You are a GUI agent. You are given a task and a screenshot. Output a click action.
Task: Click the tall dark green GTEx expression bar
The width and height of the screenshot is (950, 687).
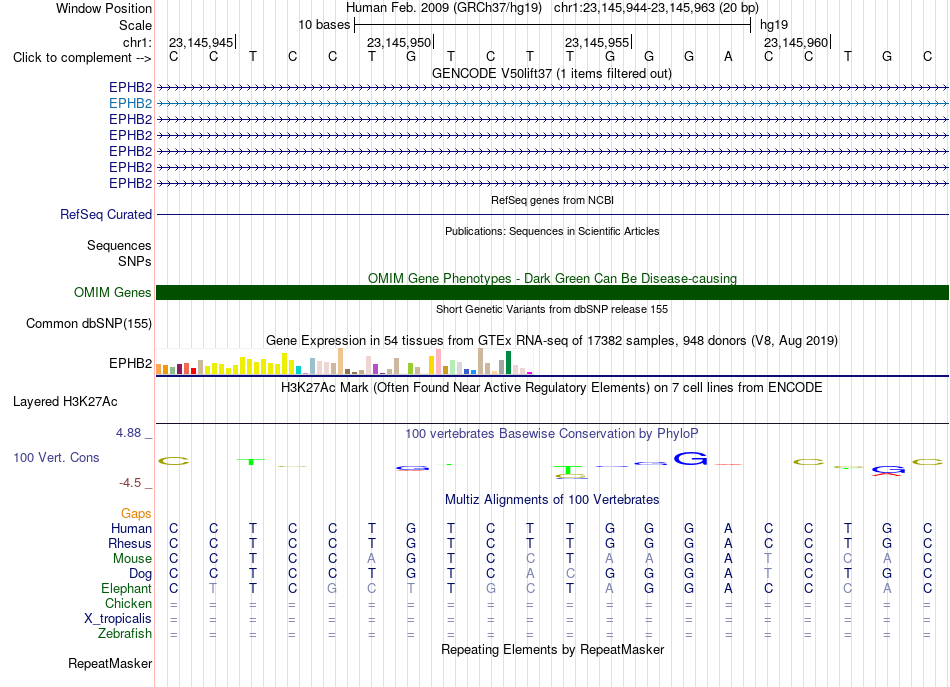[508, 362]
